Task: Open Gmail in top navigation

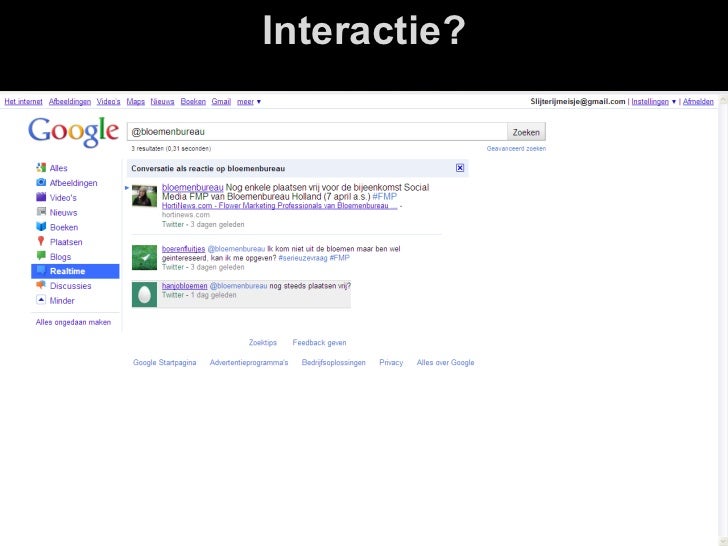Action: (221, 102)
